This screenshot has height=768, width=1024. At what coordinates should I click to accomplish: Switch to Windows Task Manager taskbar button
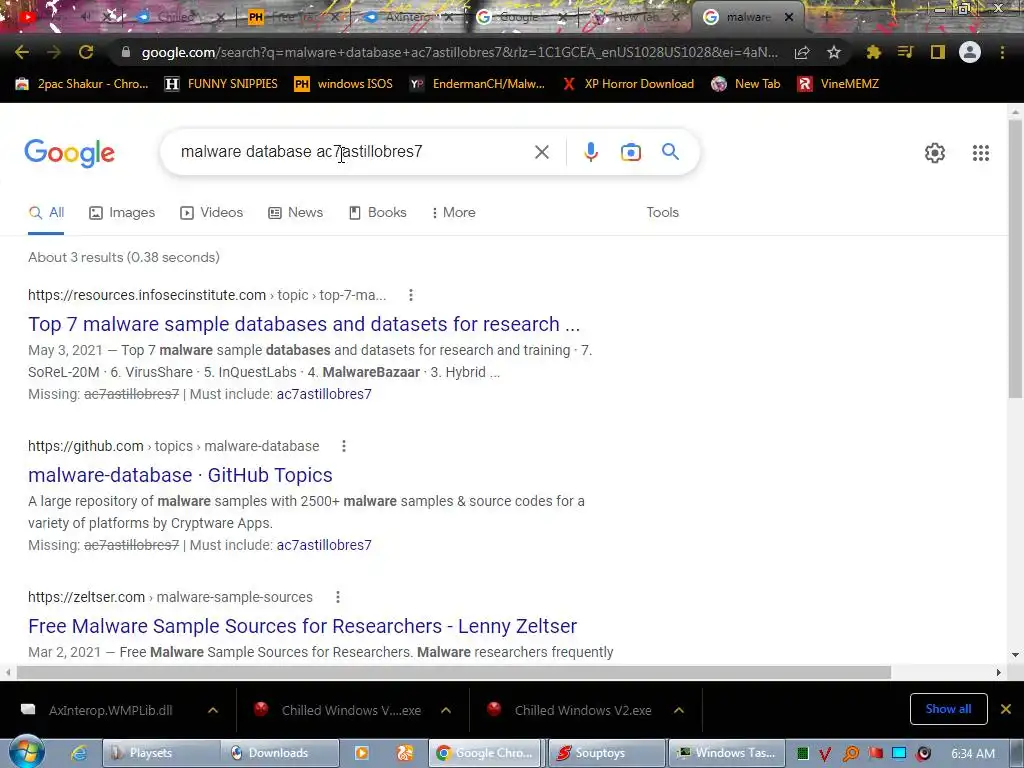(725, 753)
